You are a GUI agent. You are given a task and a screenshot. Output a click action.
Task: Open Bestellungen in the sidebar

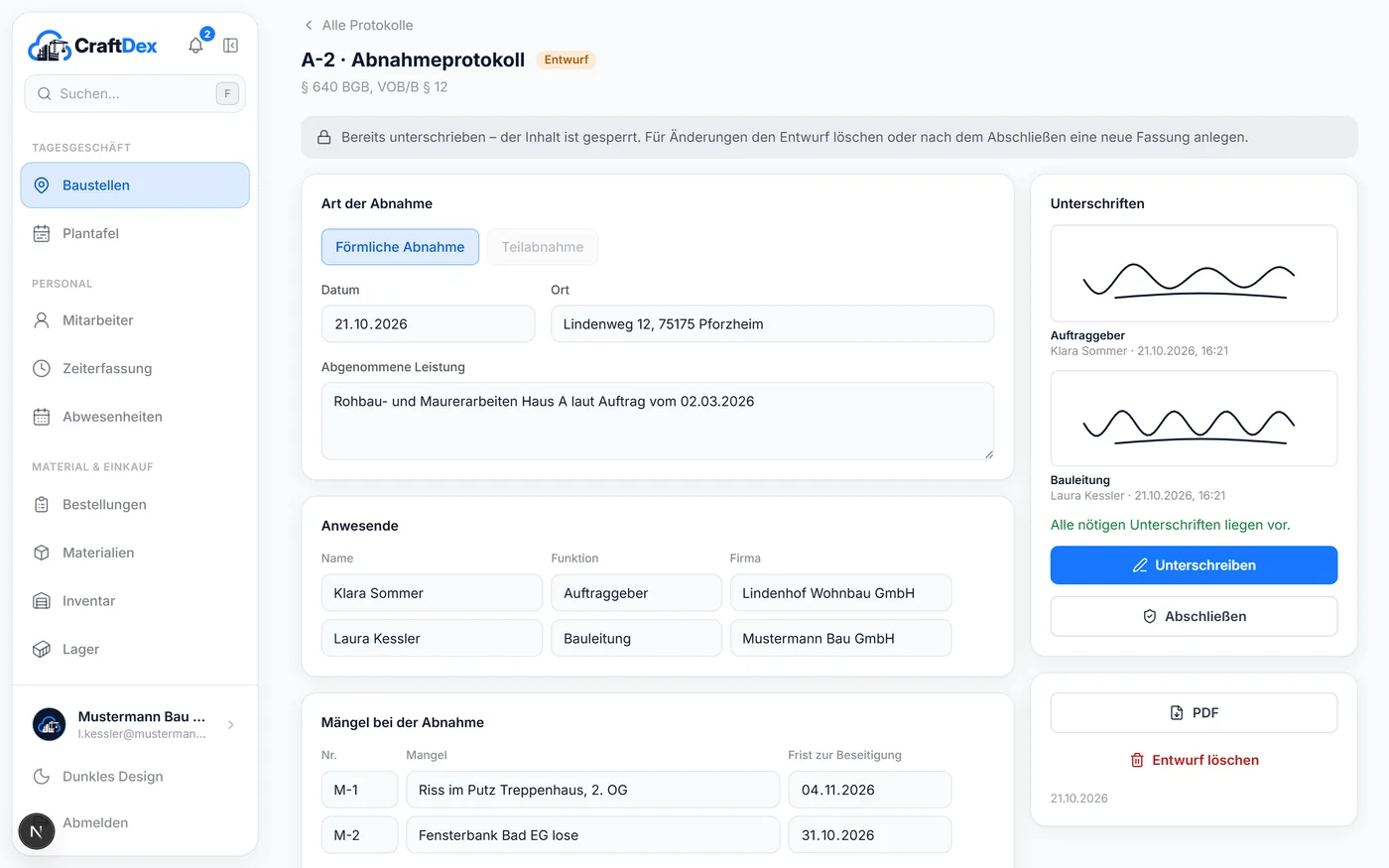tap(135, 505)
